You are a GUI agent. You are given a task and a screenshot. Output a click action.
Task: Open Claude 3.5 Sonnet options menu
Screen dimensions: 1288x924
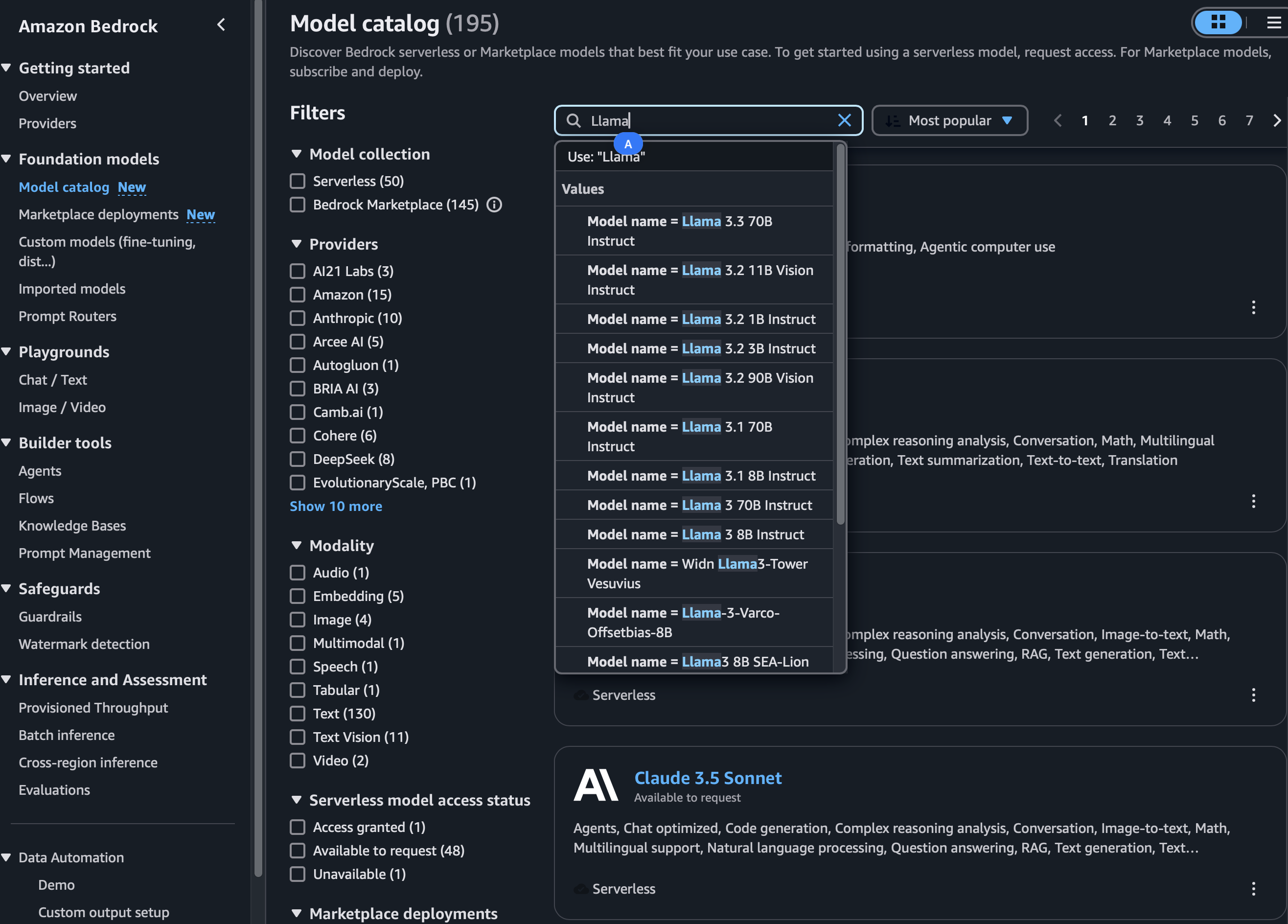pos(1253,888)
